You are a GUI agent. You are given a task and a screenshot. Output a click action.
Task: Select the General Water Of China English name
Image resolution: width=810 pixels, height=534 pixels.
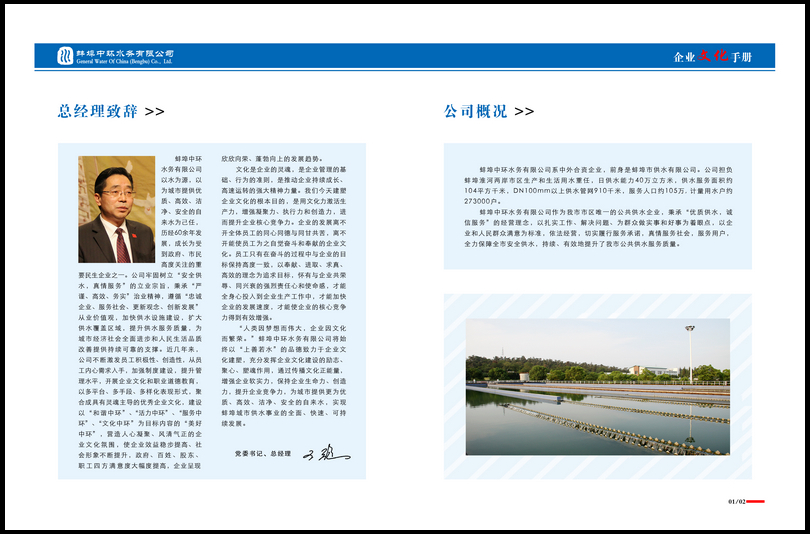point(124,61)
